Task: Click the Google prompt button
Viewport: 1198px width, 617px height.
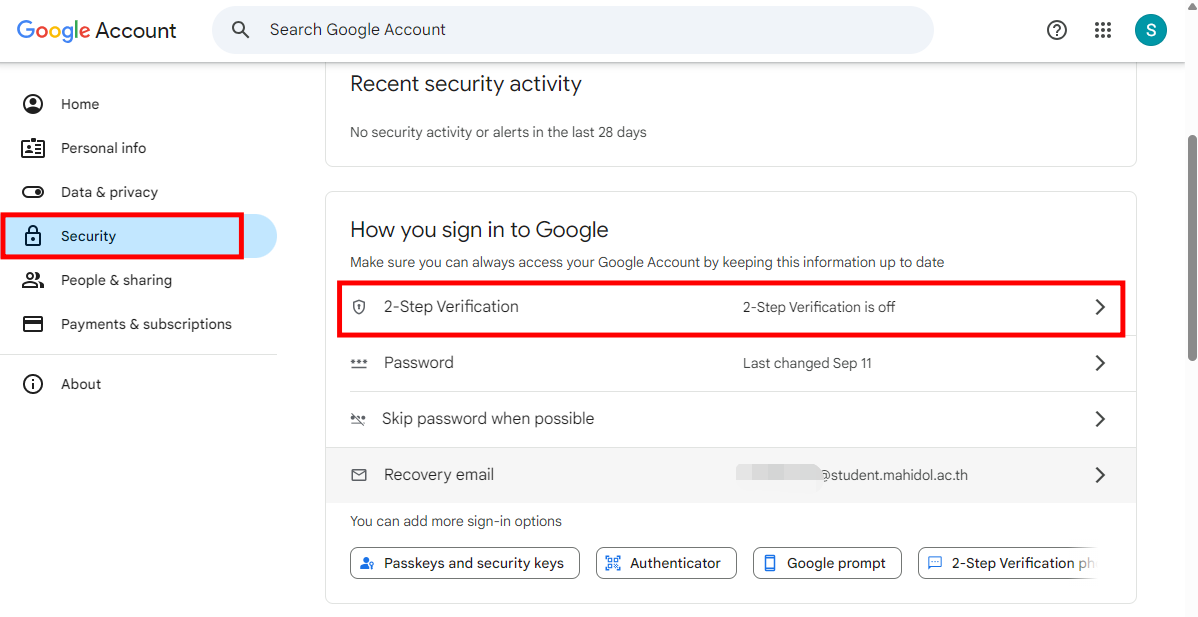Action: (x=827, y=563)
